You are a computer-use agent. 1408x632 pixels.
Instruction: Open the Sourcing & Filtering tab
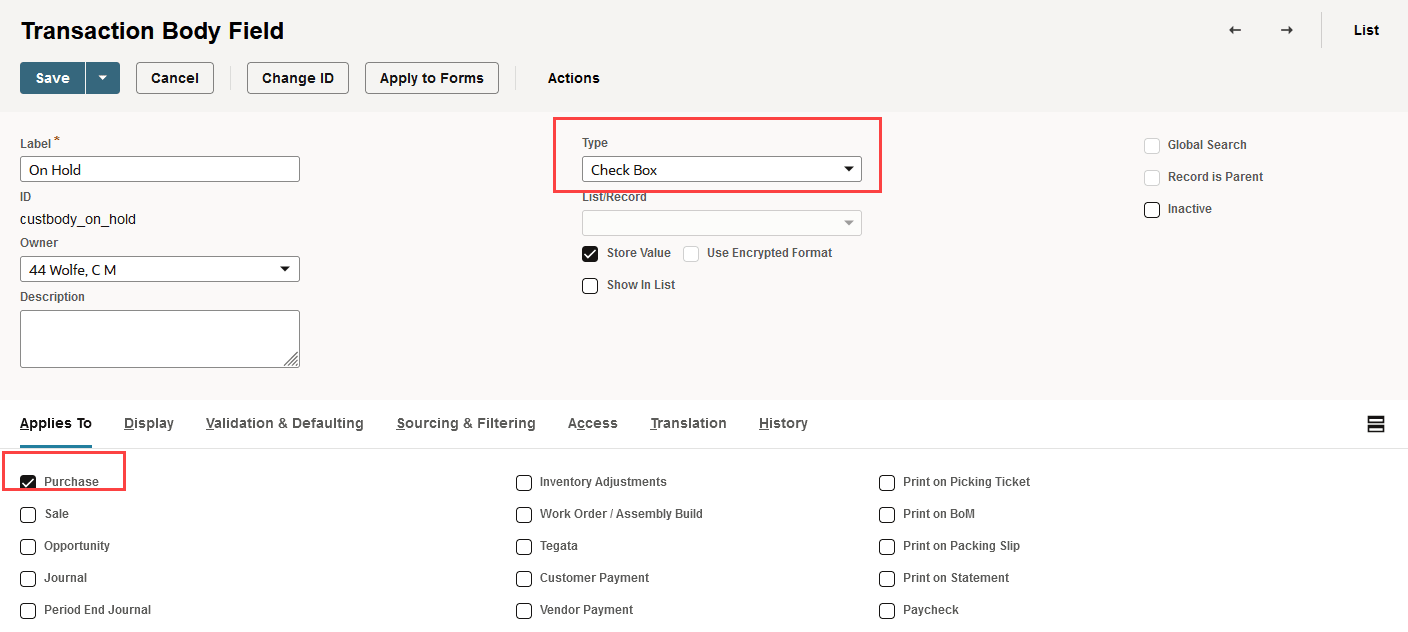pos(466,424)
